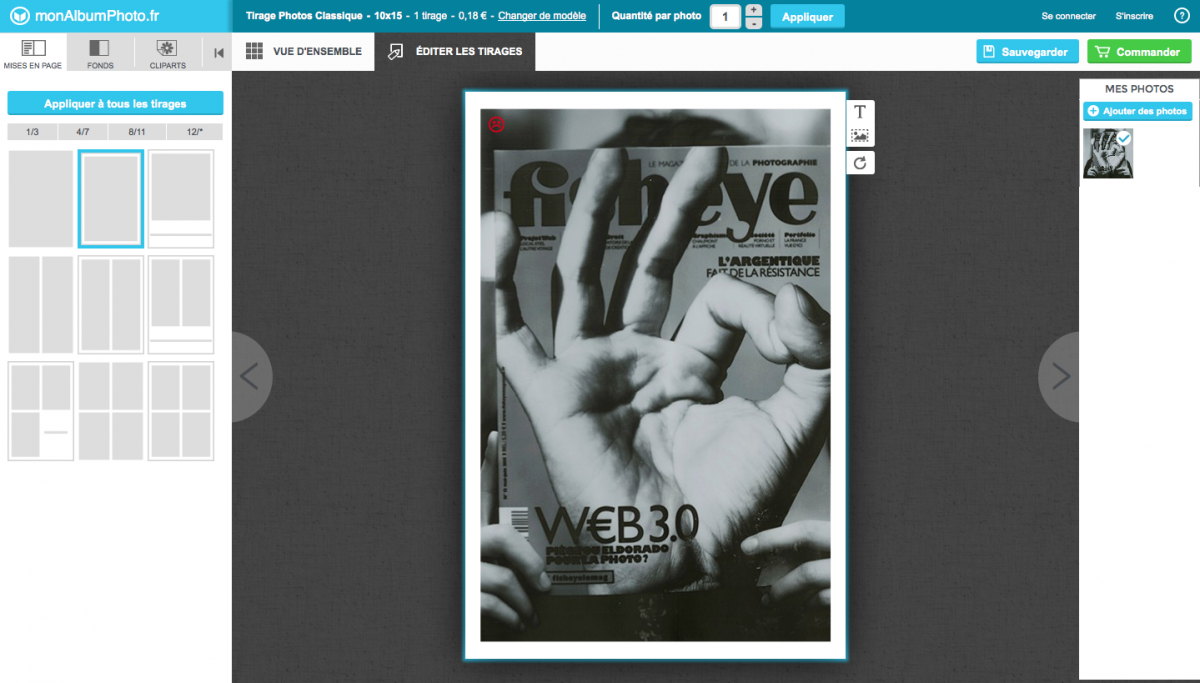This screenshot has width=1200, height=683.
Task: Click Ajouter des photos button
Action: pyautogui.click(x=1138, y=111)
